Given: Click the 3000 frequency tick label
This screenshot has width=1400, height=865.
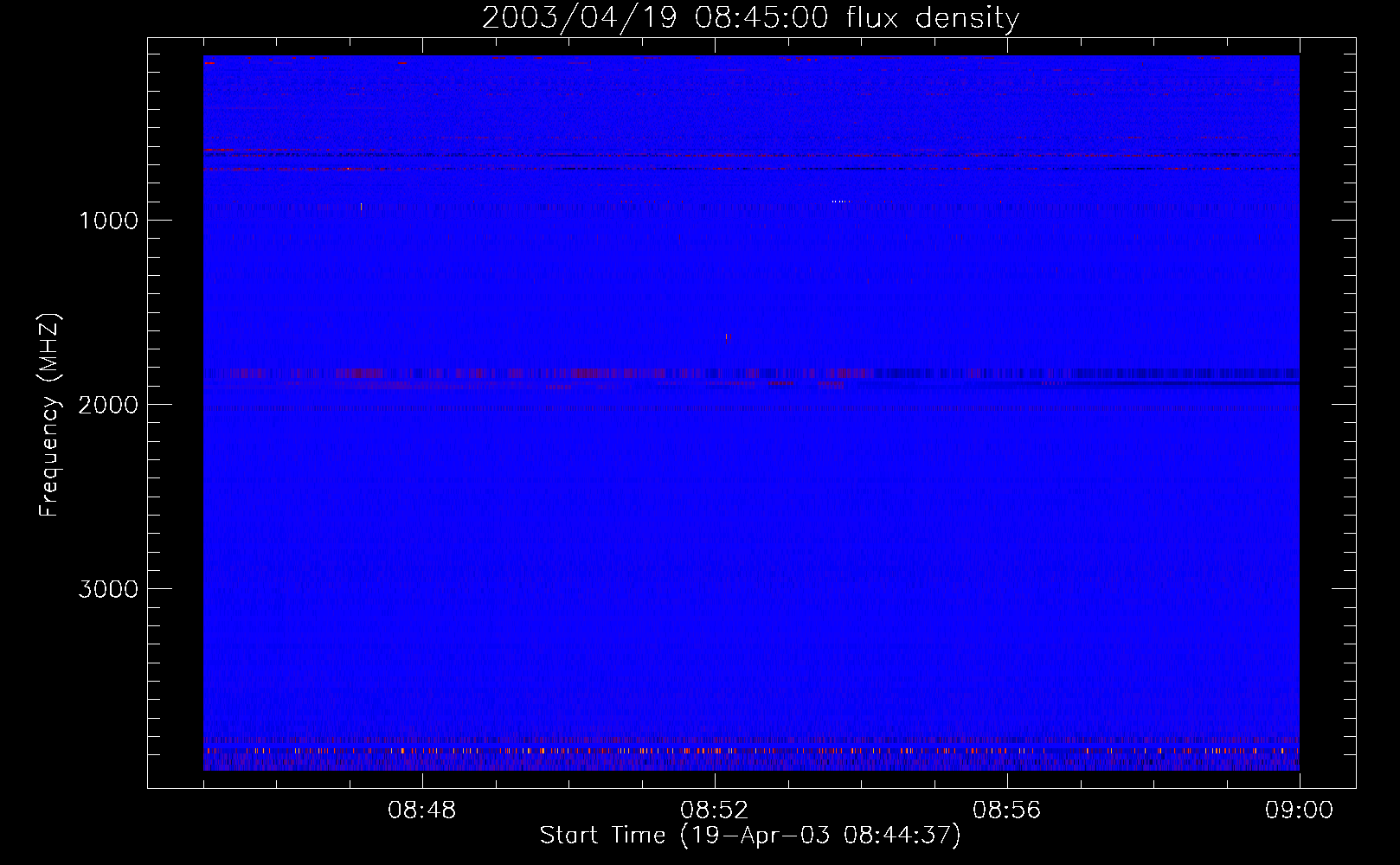Looking at the screenshot, I should [x=108, y=589].
